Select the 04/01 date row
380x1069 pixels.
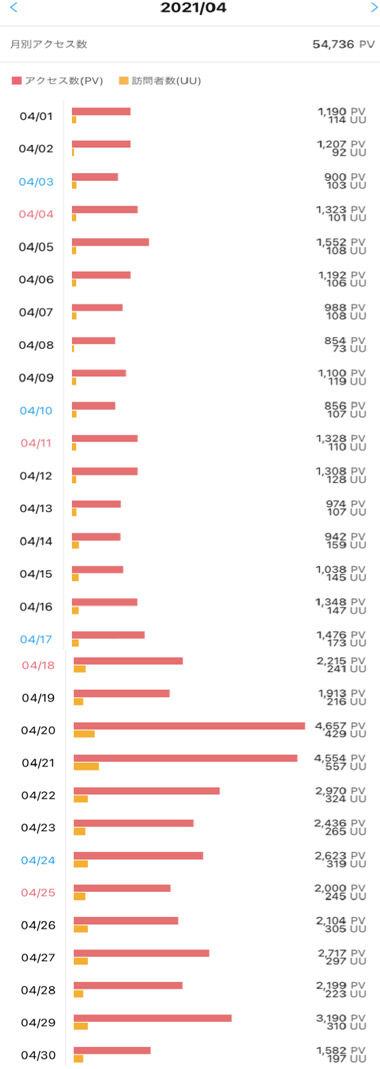click(x=190, y=115)
